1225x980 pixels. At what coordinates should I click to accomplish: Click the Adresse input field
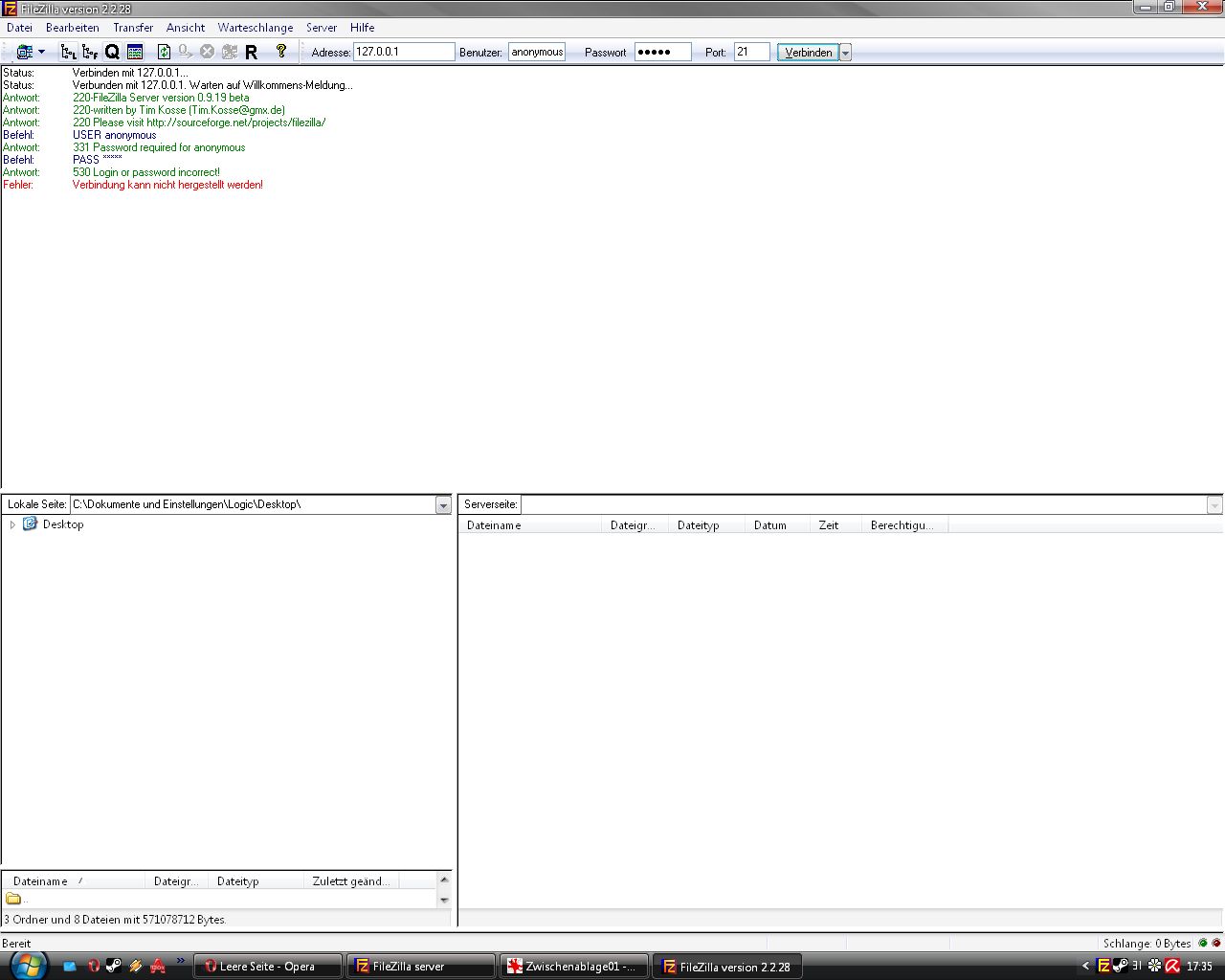click(x=404, y=52)
